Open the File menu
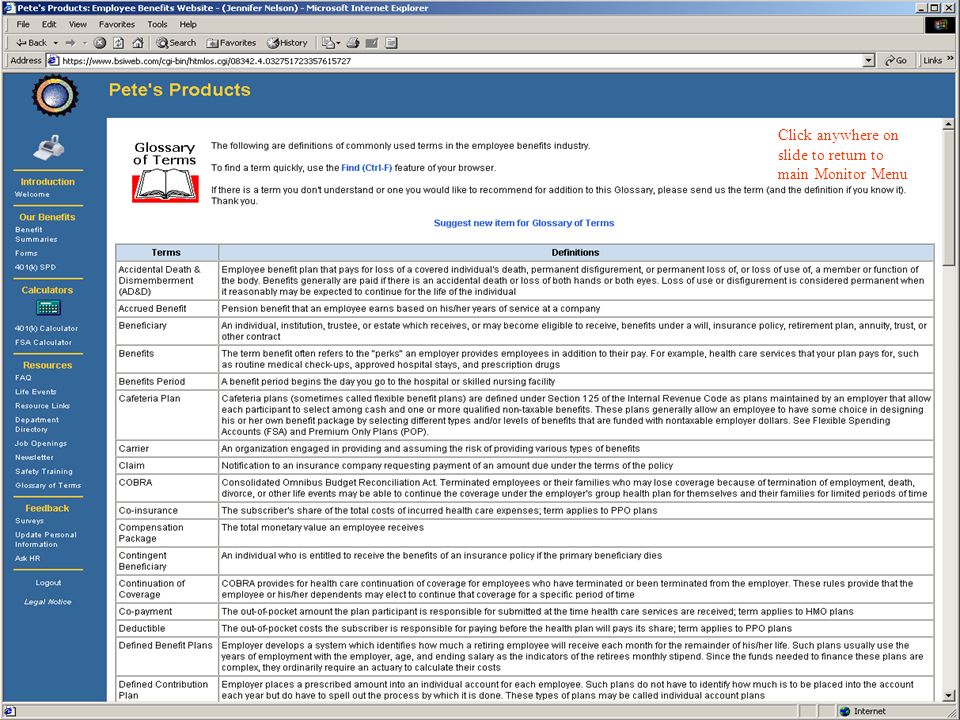 [23, 24]
